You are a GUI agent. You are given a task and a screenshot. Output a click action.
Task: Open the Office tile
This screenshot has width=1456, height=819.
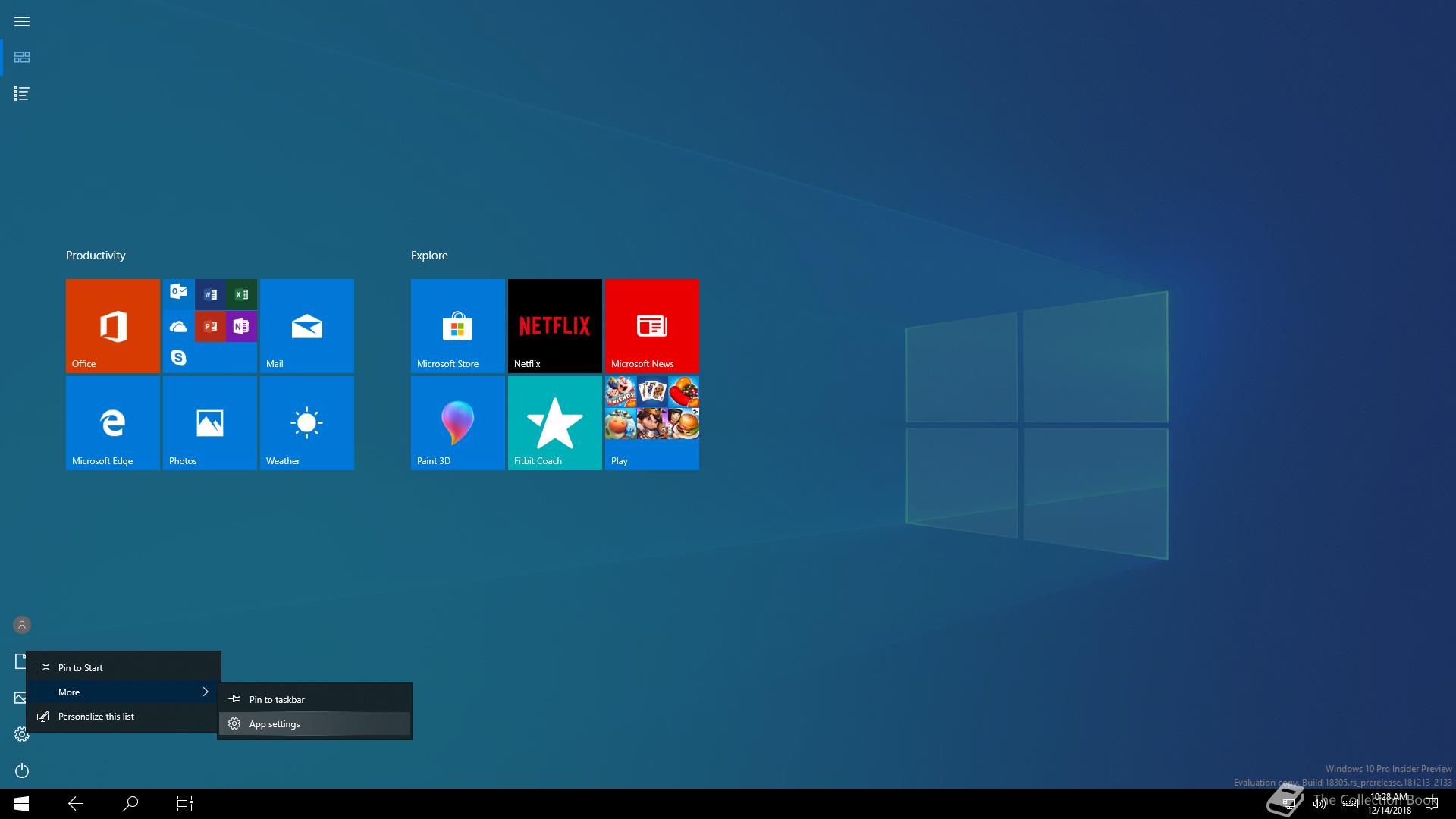[x=113, y=326]
